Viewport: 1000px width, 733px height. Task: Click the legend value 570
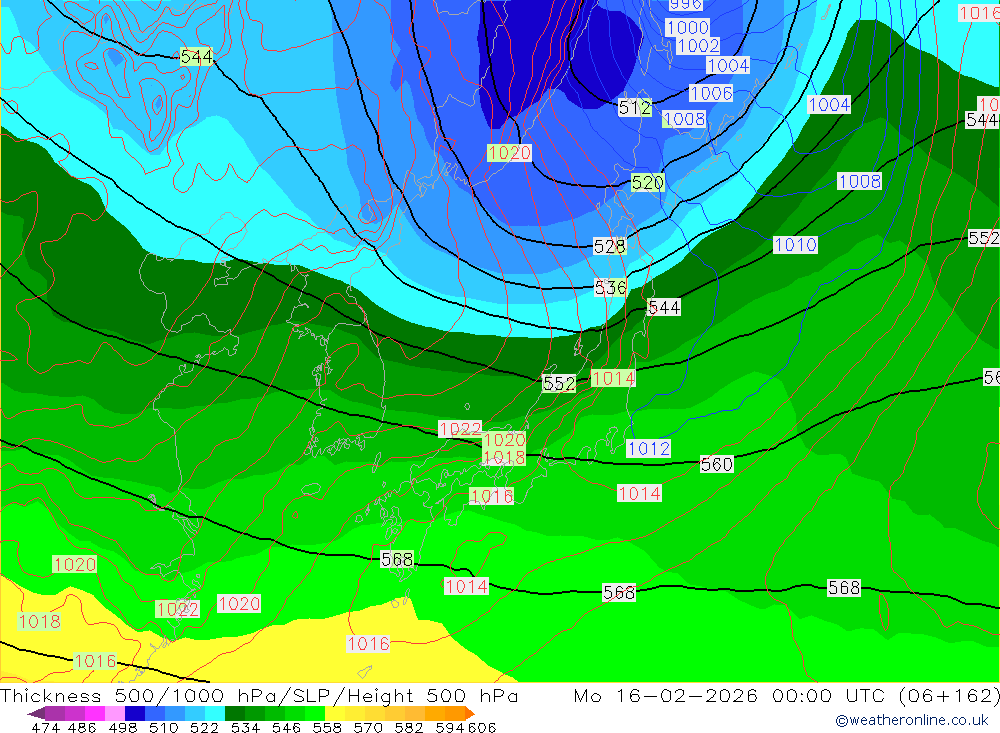pos(368,727)
